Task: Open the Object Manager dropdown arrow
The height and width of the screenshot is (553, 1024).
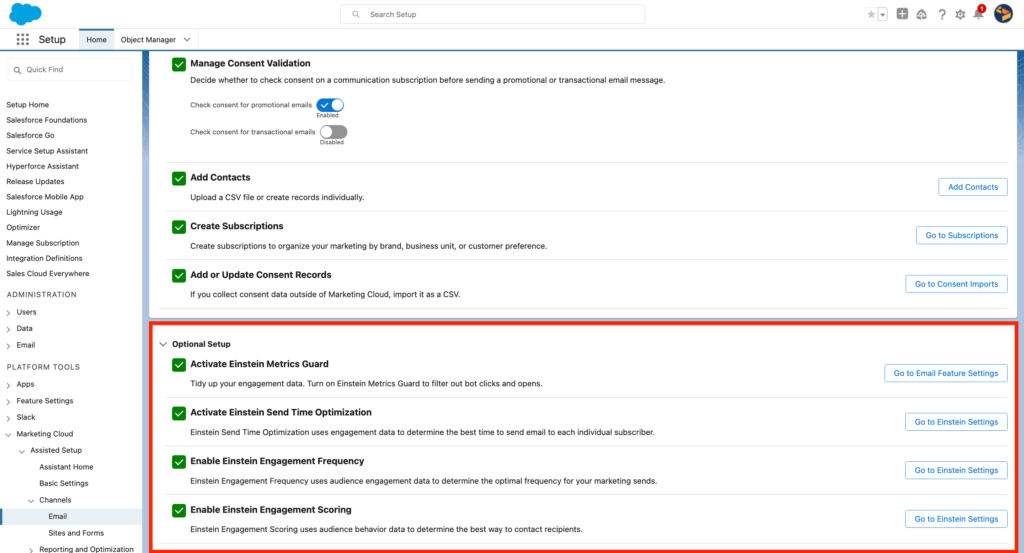Action: pos(187,40)
